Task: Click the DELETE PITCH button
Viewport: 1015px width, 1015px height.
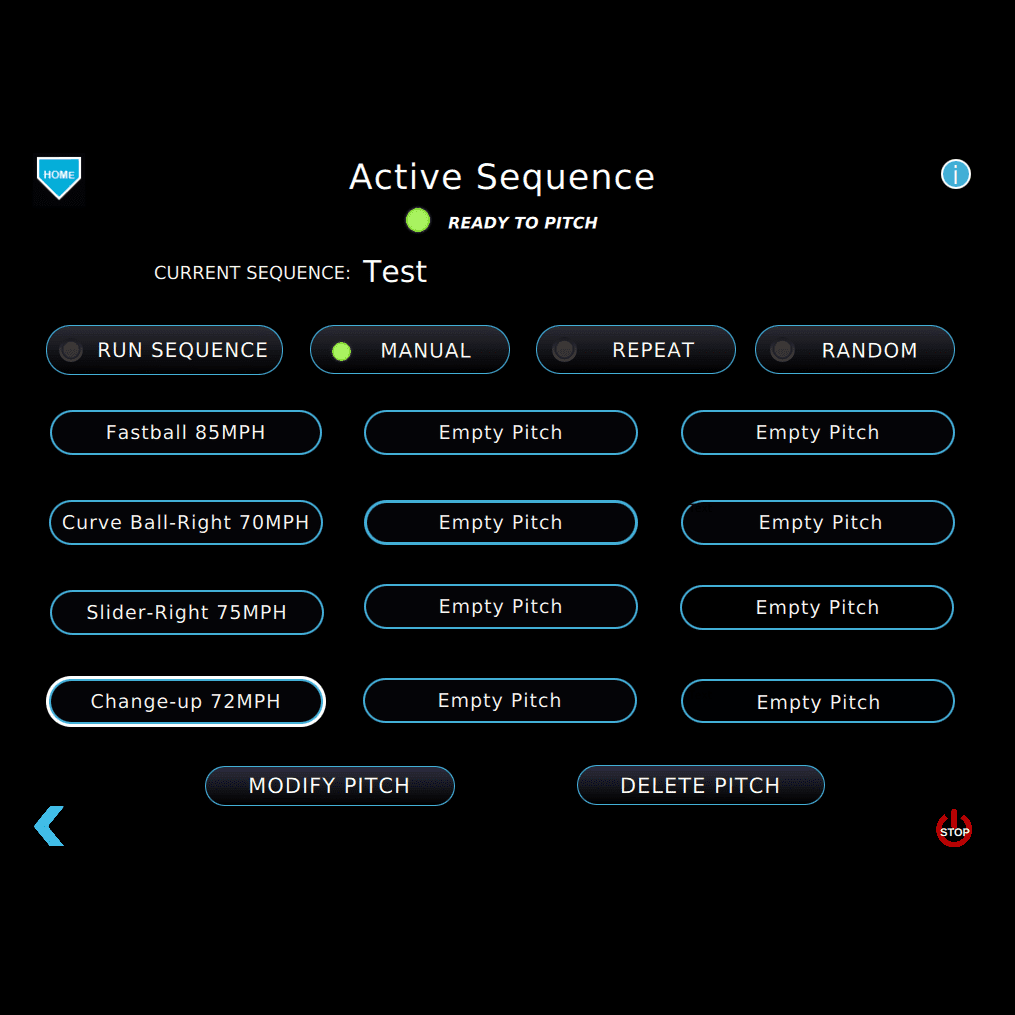Action: pyautogui.click(x=700, y=786)
